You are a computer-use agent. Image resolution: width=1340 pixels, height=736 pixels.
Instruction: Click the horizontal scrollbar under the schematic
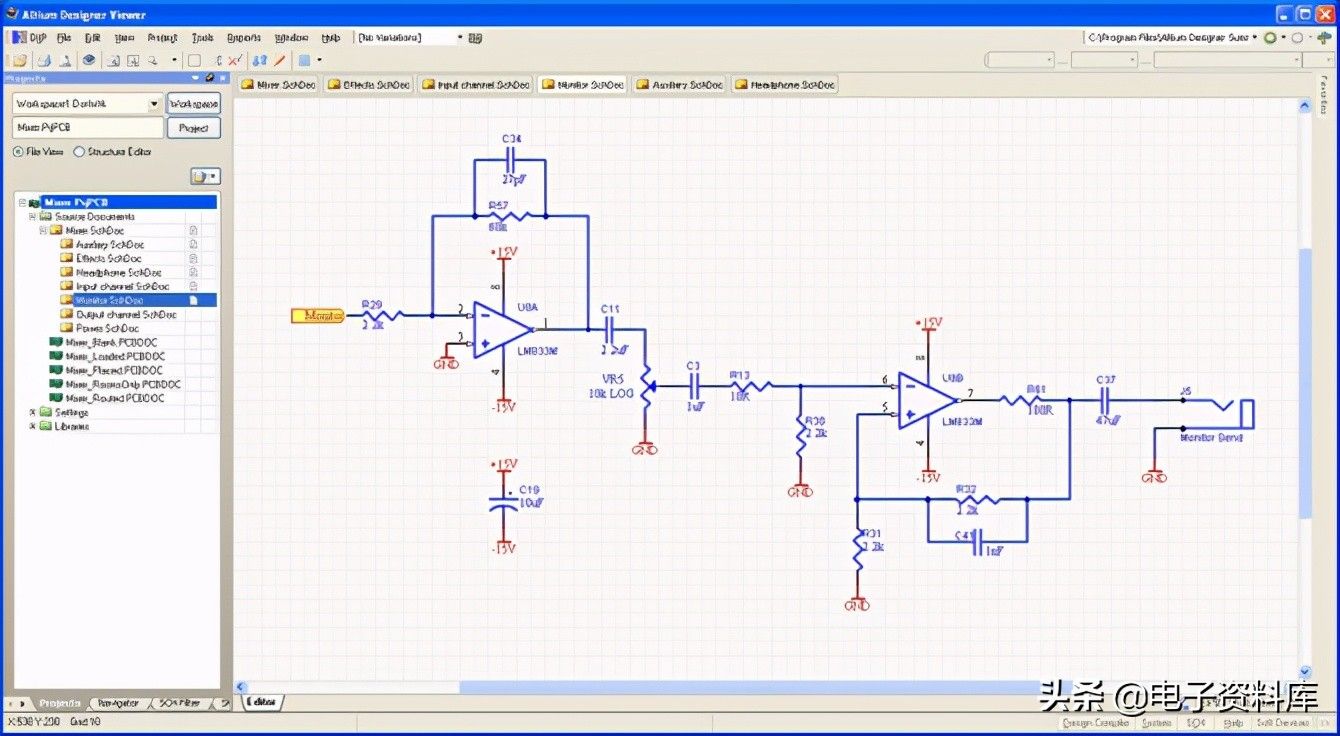pyautogui.click(x=750, y=687)
